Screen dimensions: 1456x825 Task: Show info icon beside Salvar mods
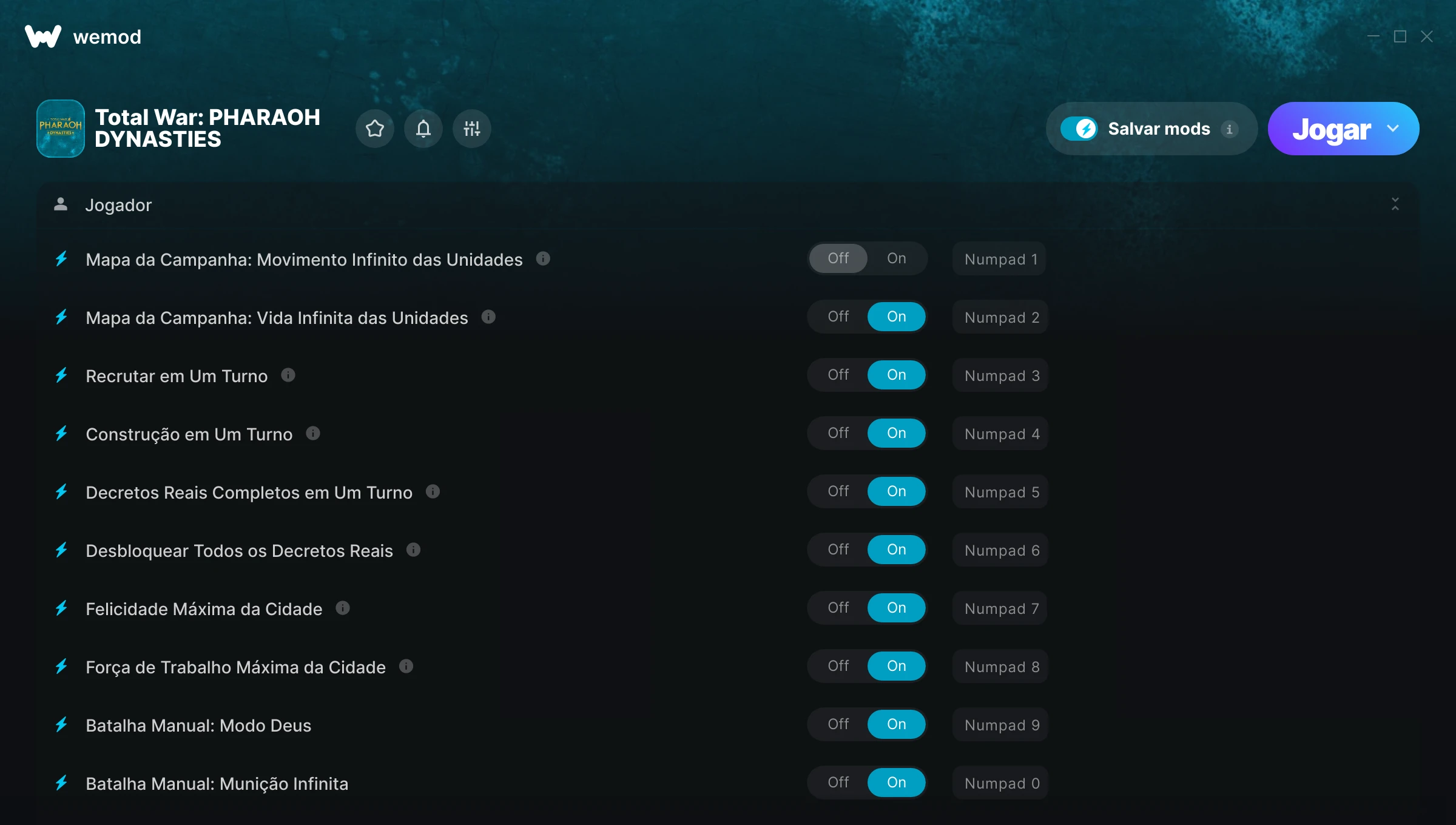tap(1229, 129)
